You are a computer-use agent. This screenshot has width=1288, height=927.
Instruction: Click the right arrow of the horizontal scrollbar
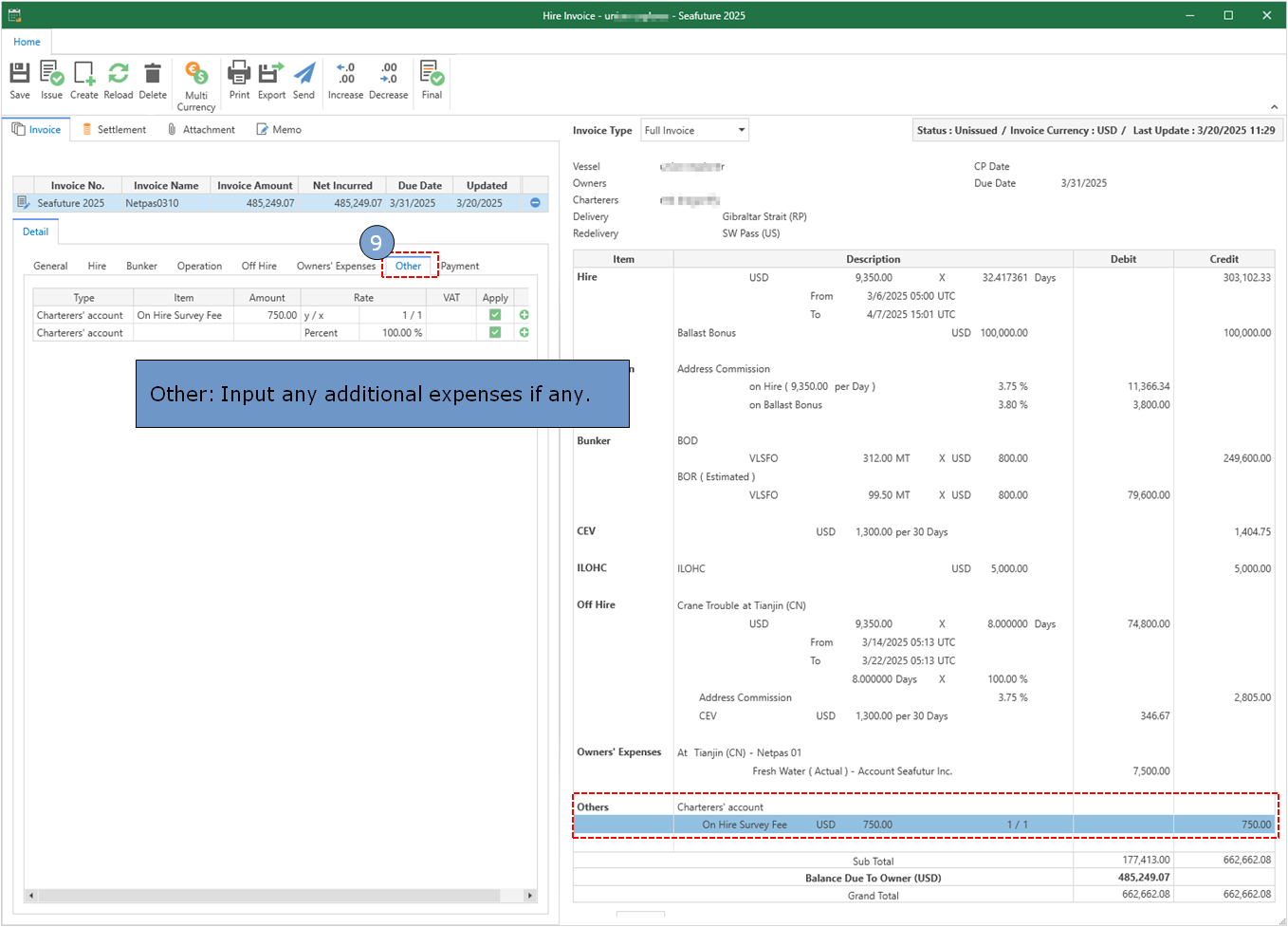[530, 896]
